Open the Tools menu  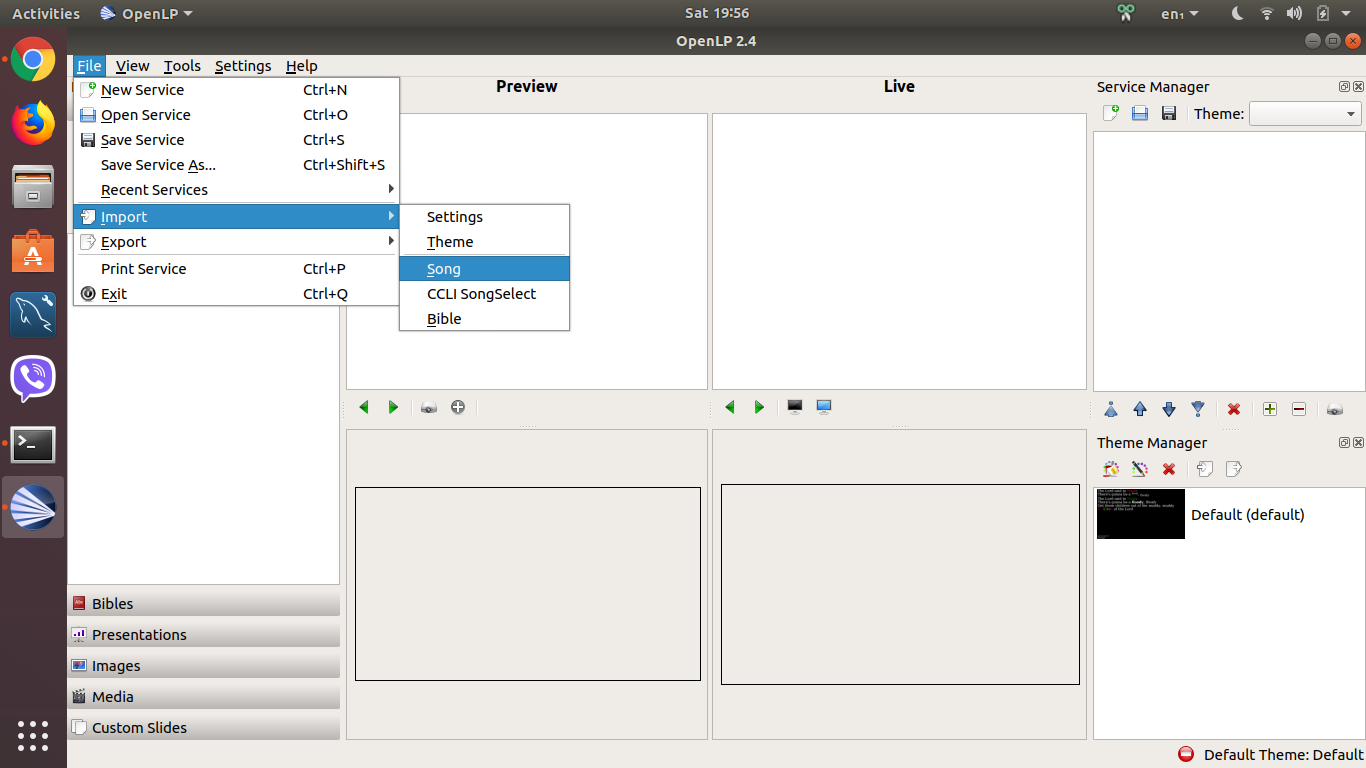click(182, 66)
